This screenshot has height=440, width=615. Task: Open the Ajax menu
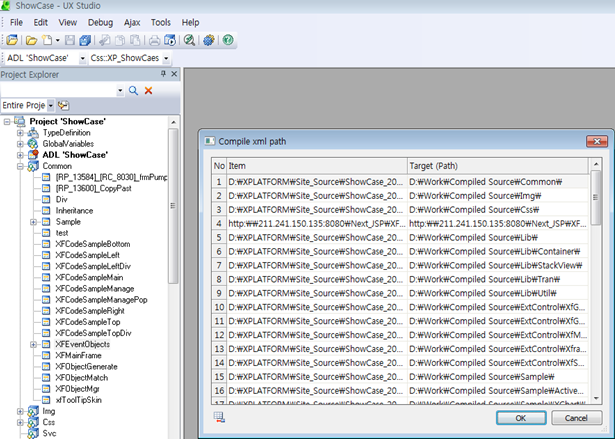pyautogui.click(x=132, y=22)
